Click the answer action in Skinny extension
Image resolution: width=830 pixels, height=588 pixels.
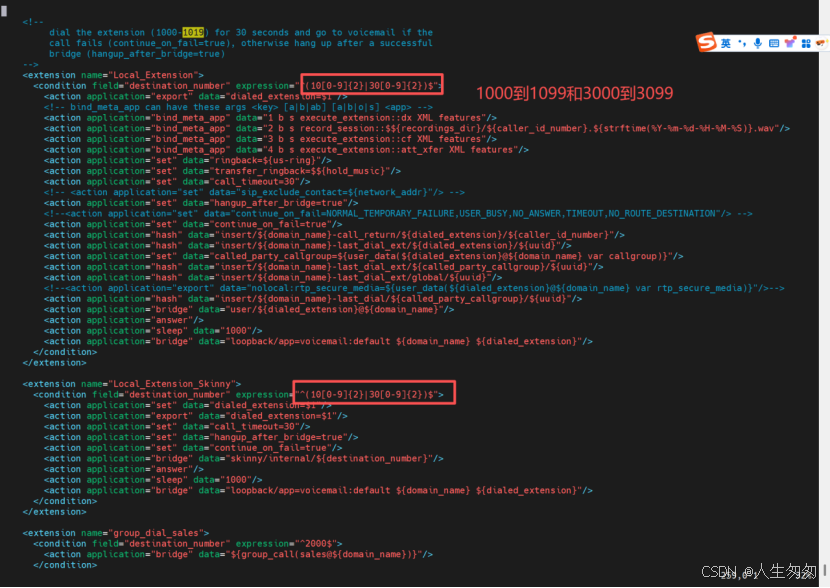[124, 469]
